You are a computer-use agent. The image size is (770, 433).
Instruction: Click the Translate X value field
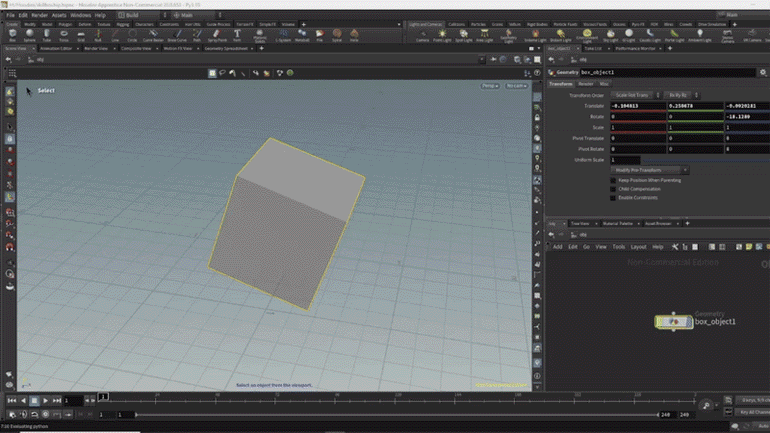(638, 105)
